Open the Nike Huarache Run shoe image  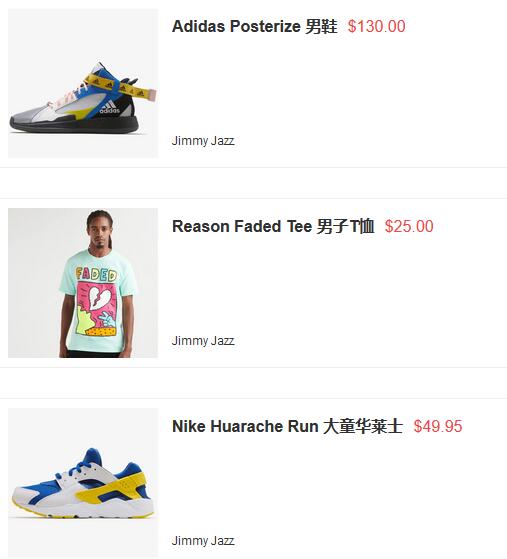click(x=83, y=483)
